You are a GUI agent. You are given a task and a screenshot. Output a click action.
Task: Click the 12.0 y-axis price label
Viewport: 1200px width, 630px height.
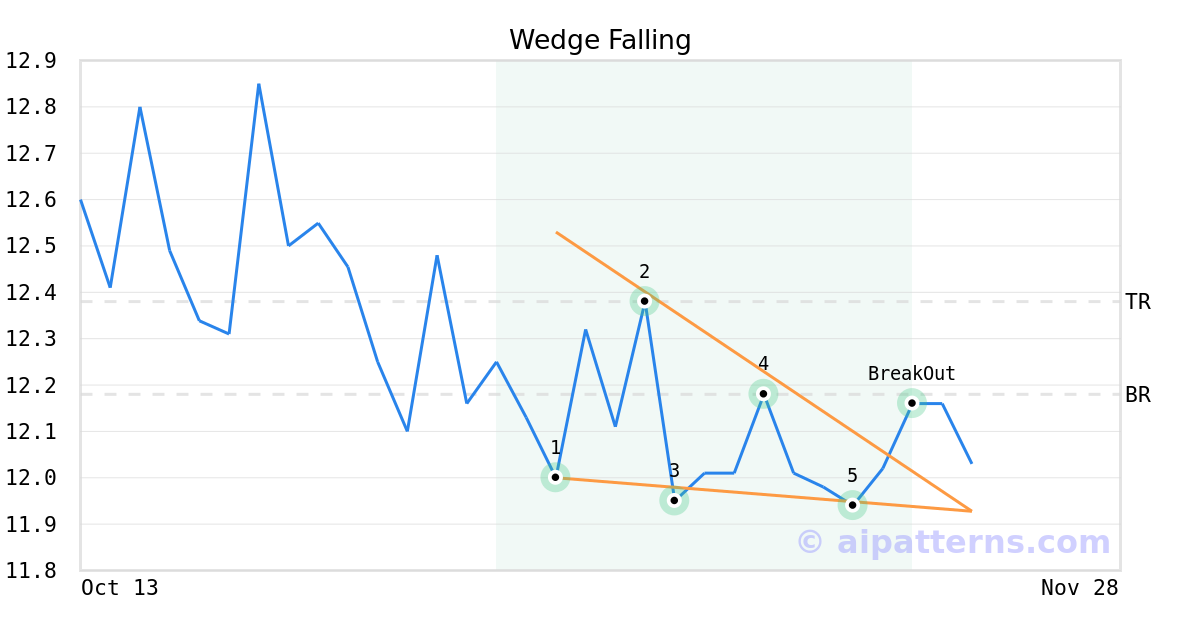point(31,478)
